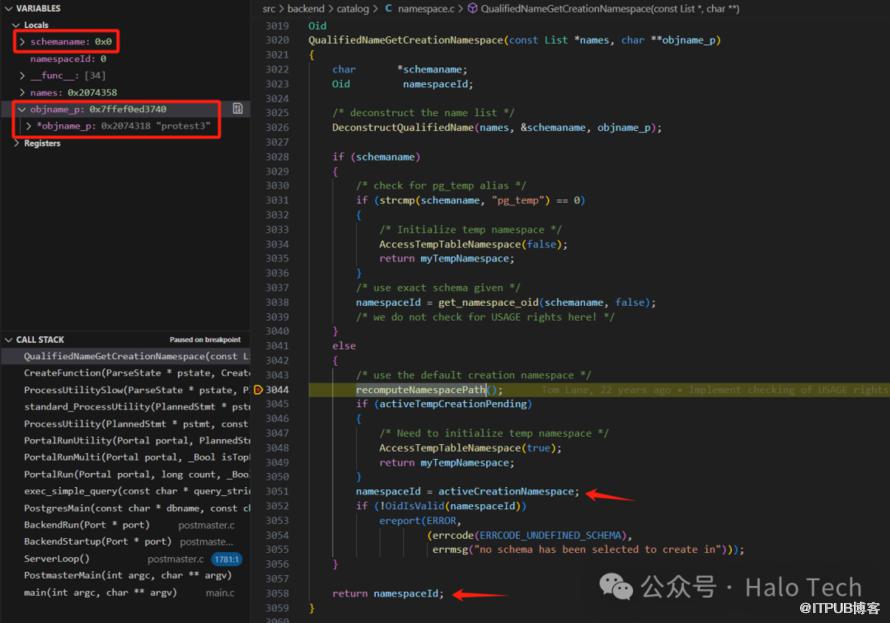Expand the schemaname variable

[x=23, y=42]
